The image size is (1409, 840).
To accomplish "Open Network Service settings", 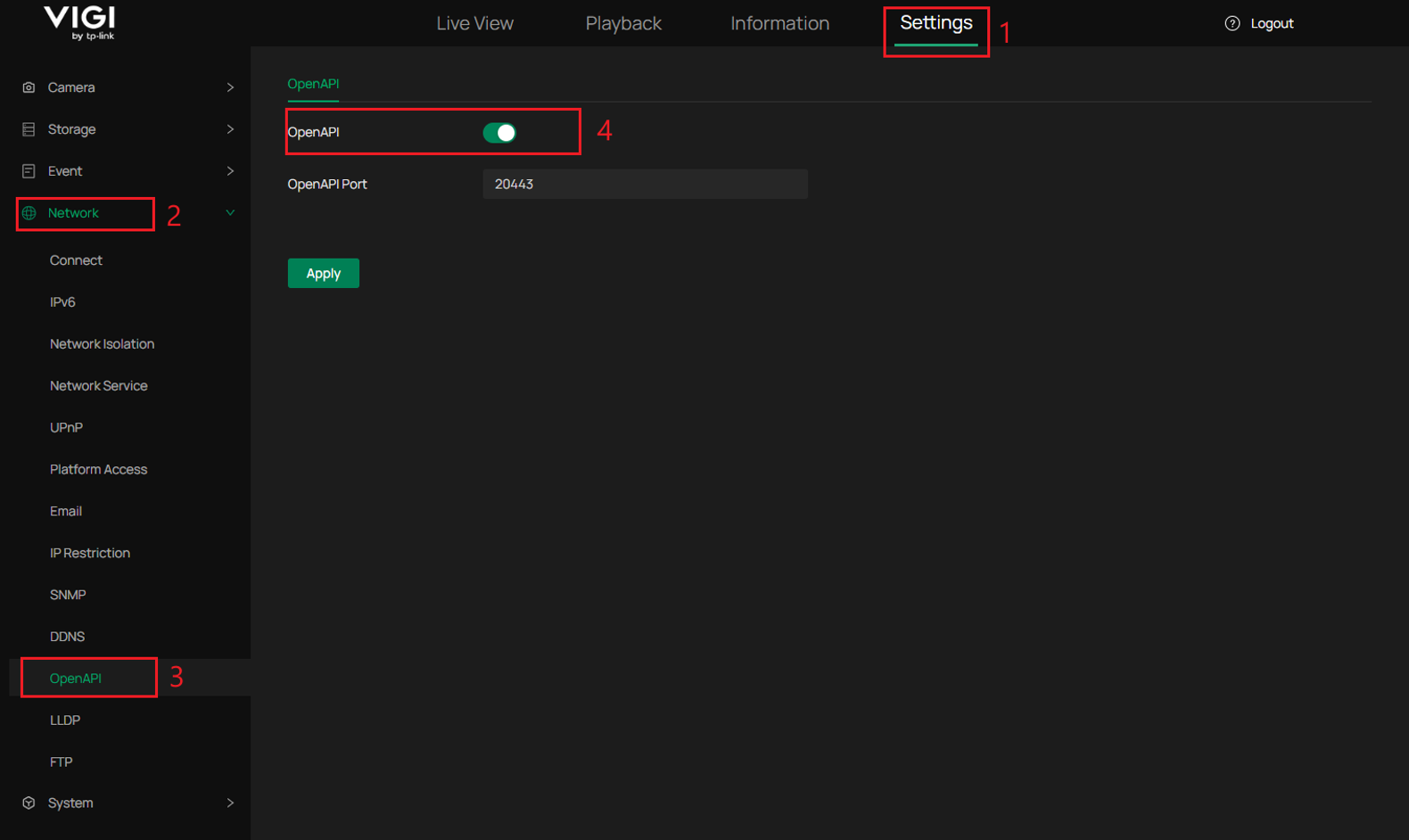I will click(x=99, y=386).
